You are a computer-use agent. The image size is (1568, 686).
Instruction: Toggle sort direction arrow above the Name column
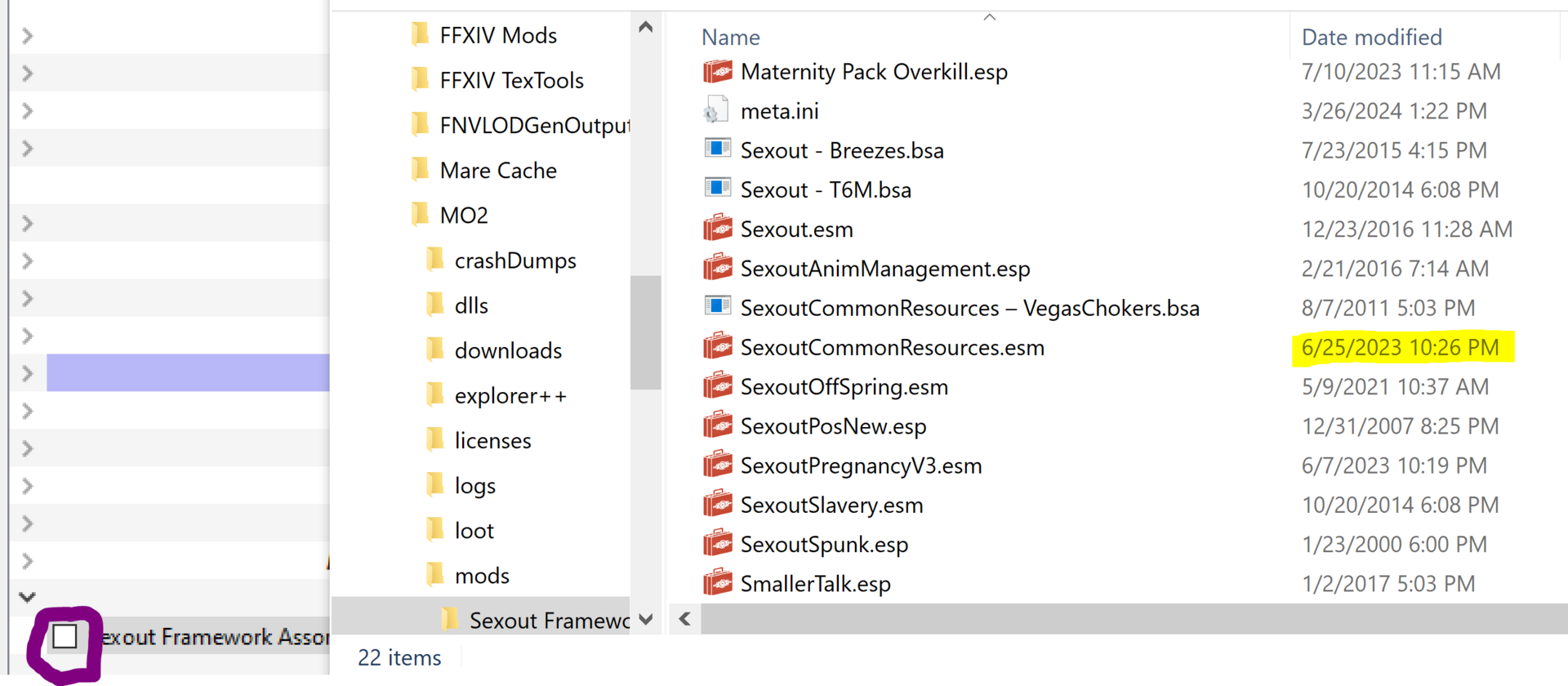tap(990, 17)
